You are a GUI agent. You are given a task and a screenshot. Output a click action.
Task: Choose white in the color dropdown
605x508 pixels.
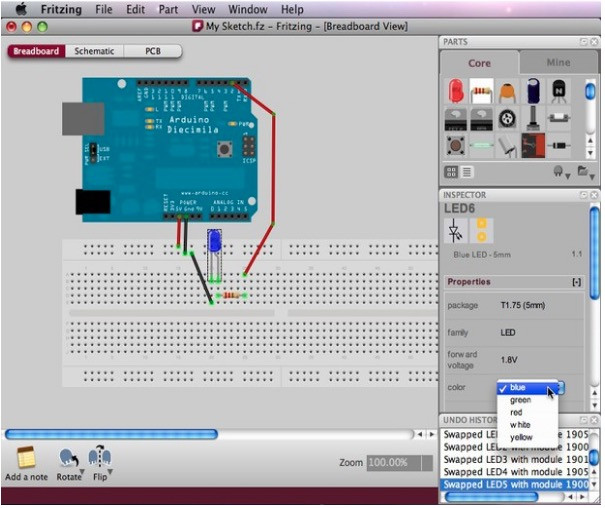520,425
